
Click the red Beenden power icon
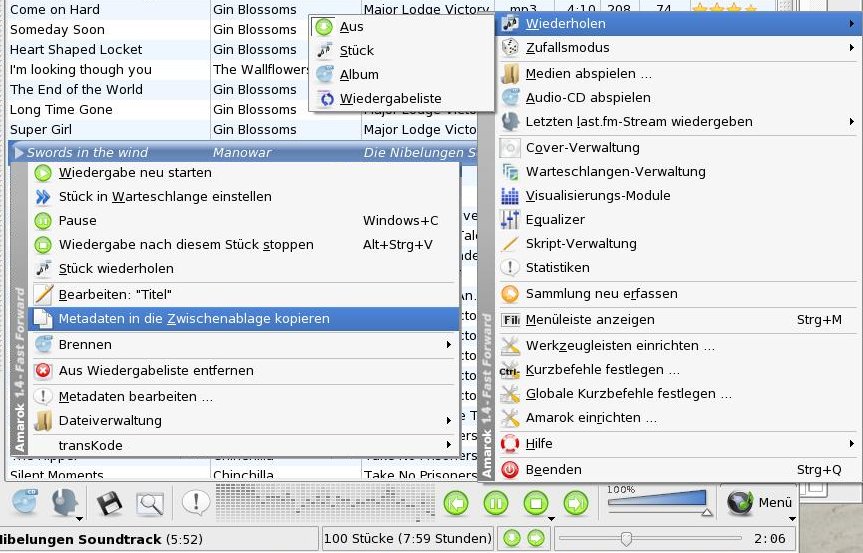point(510,469)
